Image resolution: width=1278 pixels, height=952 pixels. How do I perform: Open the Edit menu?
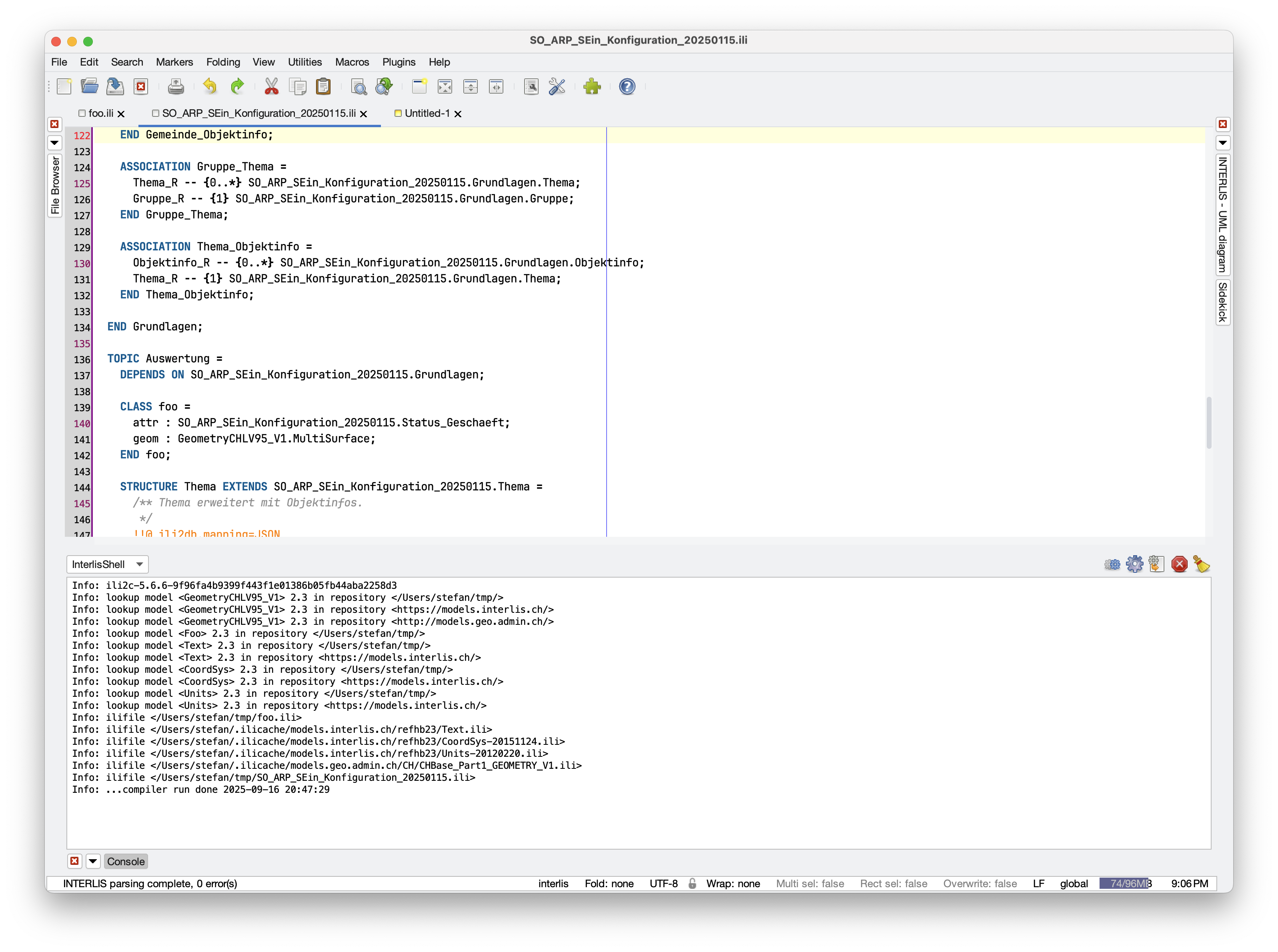pyautogui.click(x=89, y=62)
